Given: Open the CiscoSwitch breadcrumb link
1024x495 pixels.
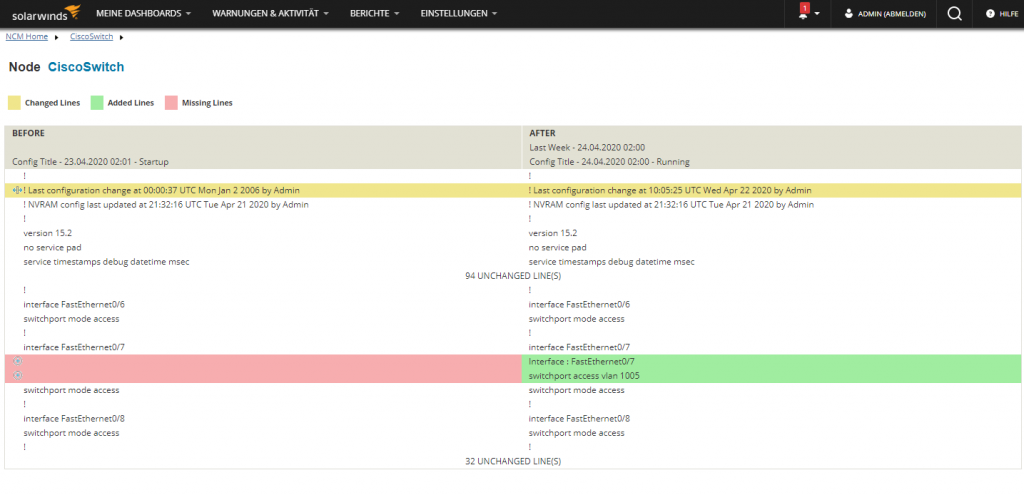Looking at the screenshot, I should coord(91,36).
